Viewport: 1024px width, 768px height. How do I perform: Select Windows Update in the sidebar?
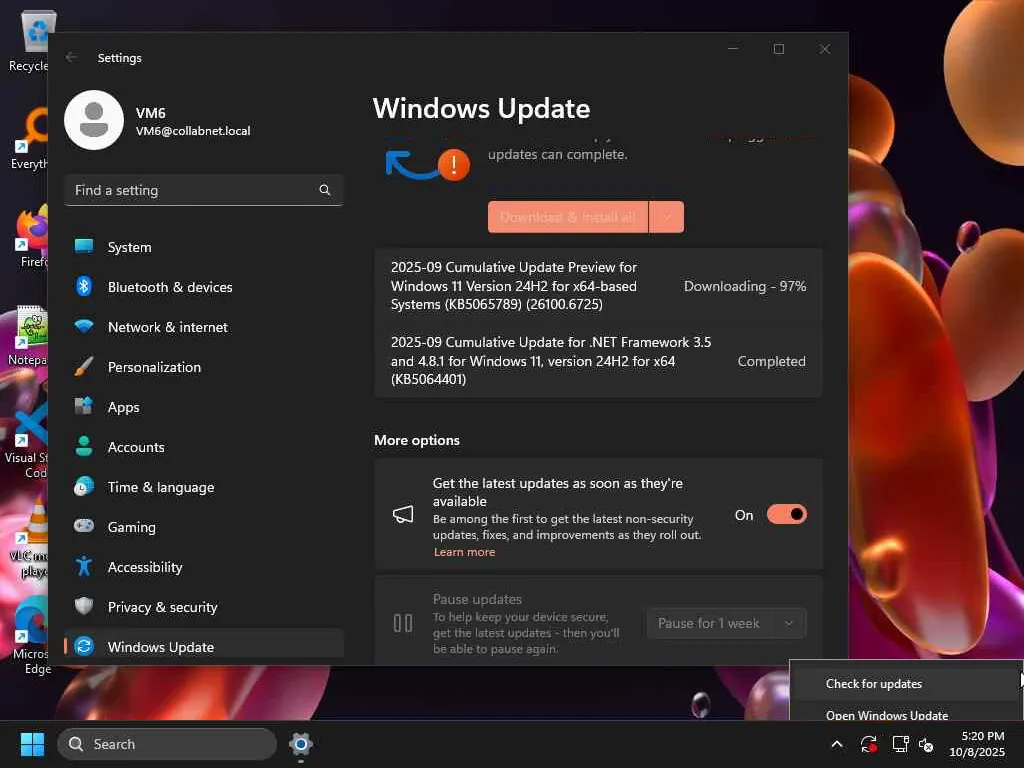(204, 647)
